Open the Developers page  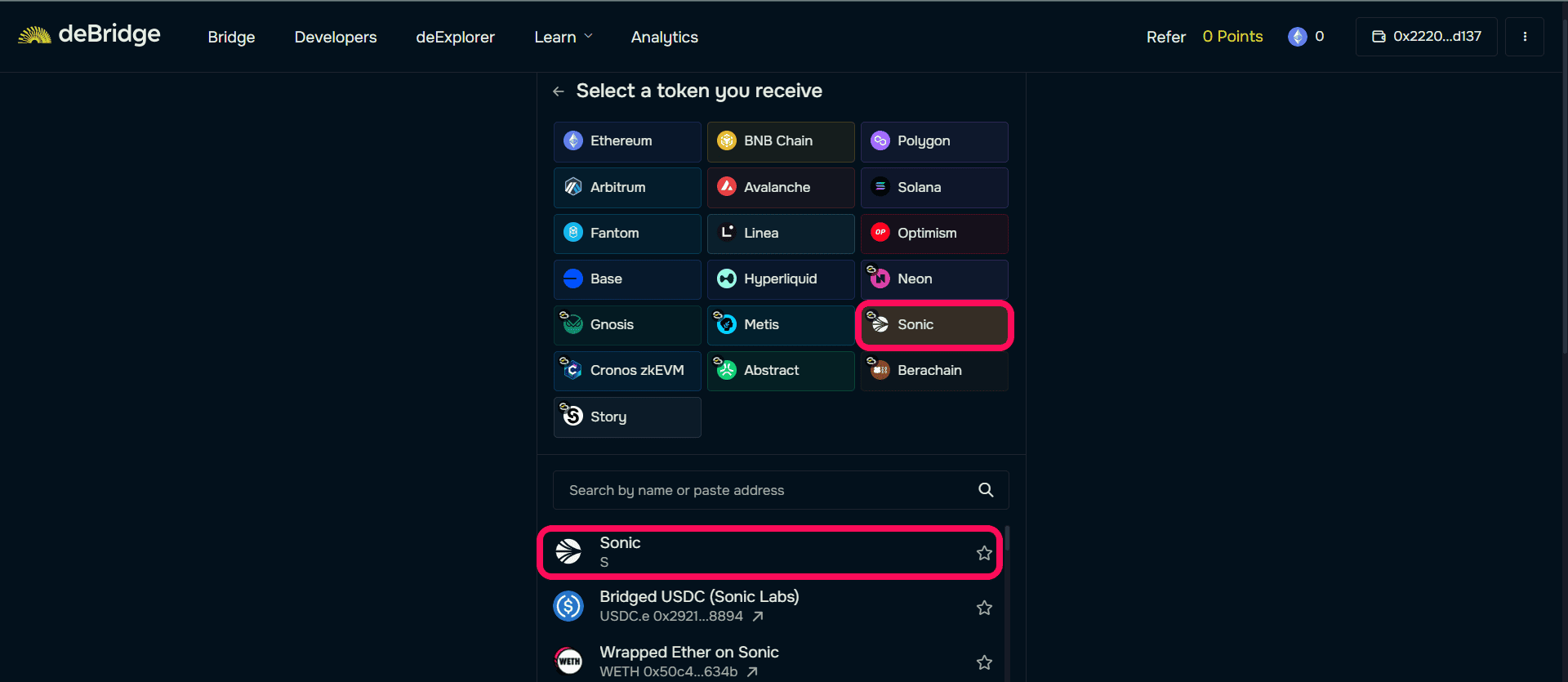[336, 37]
